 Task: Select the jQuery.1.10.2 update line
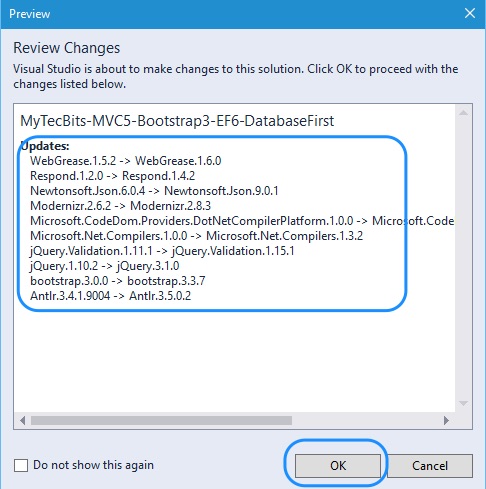pyautogui.click(x=105, y=266)
